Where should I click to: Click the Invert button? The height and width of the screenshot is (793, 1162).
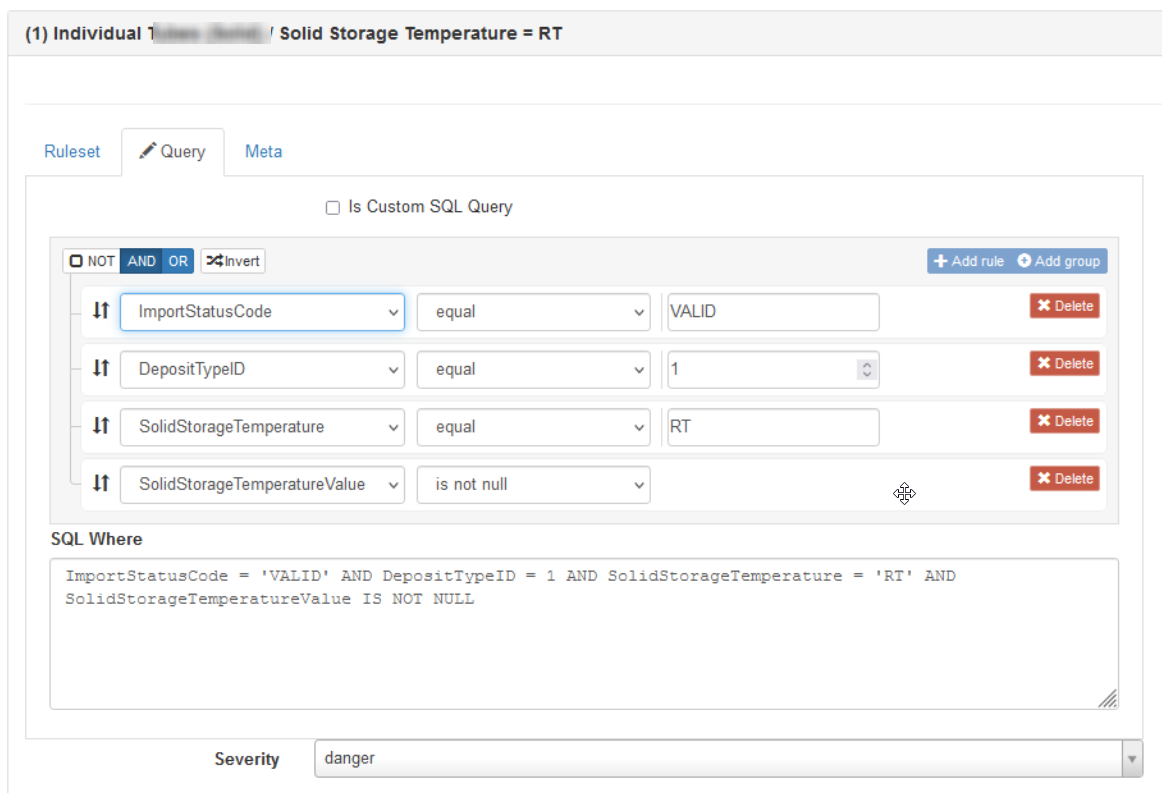tap(233, 261)
